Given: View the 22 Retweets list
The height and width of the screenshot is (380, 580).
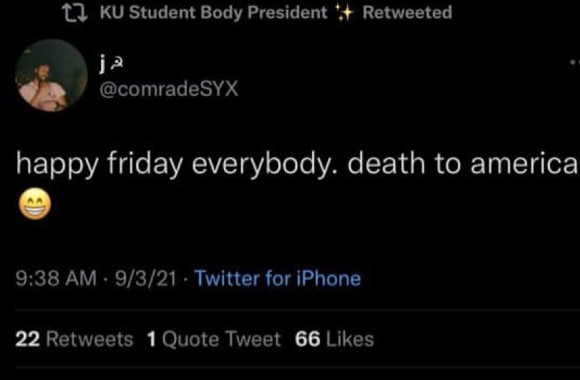Looking at the screenshot, I should pos(74,339).
